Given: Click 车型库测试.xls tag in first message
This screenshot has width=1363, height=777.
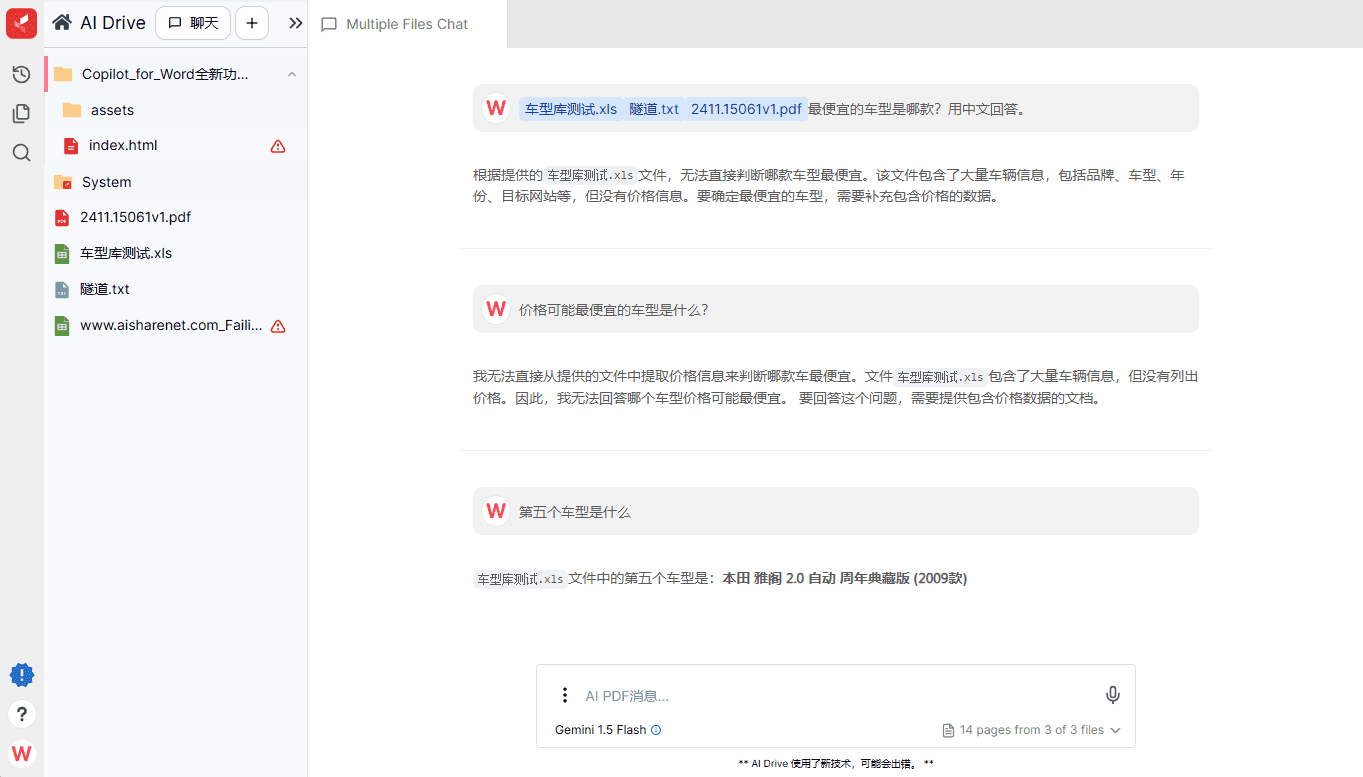Looking at the screenshot, I should coord(571,109).
